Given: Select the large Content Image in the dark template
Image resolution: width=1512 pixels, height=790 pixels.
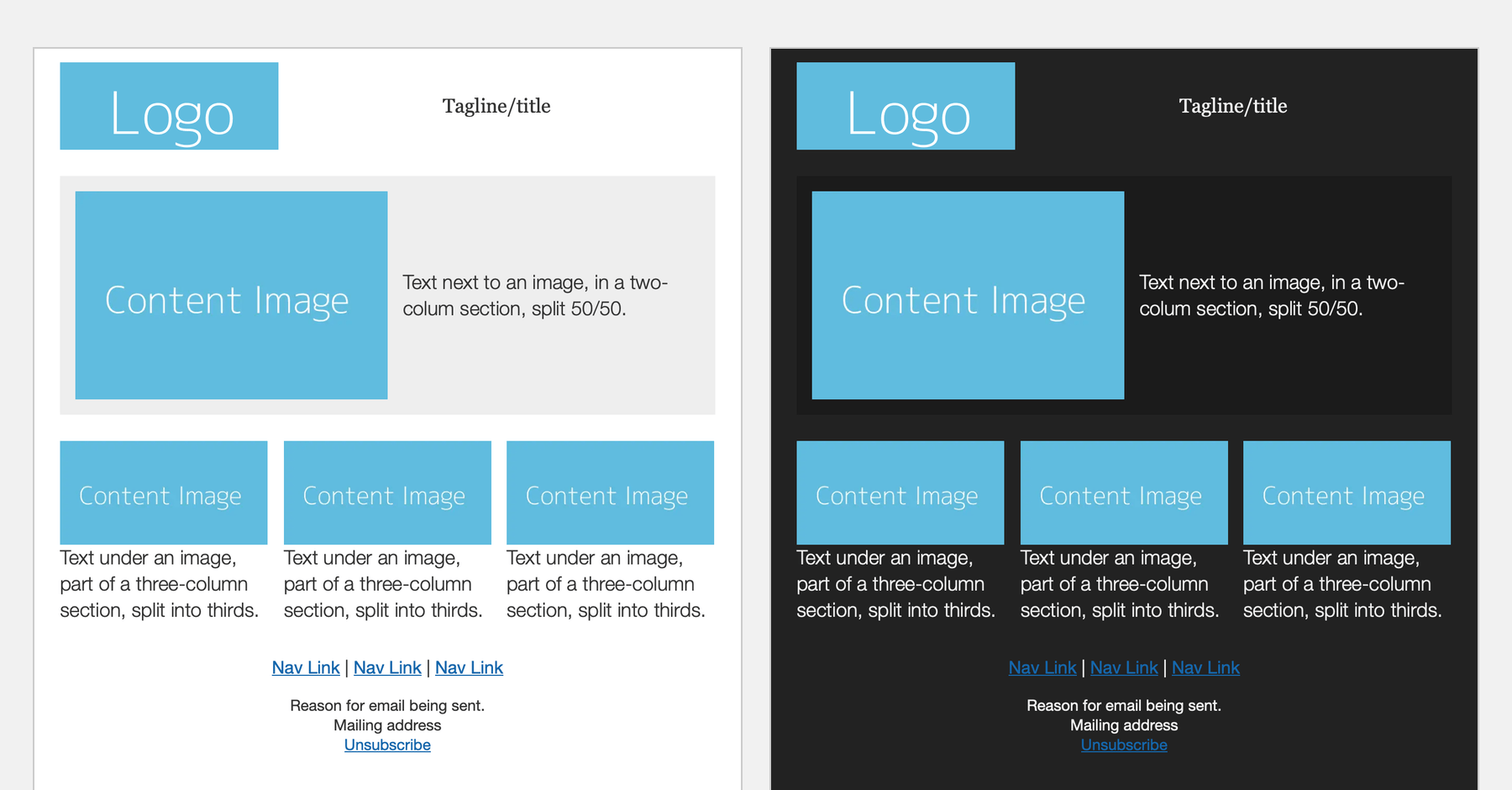Looking at the screenshot, I should [968, 294].
